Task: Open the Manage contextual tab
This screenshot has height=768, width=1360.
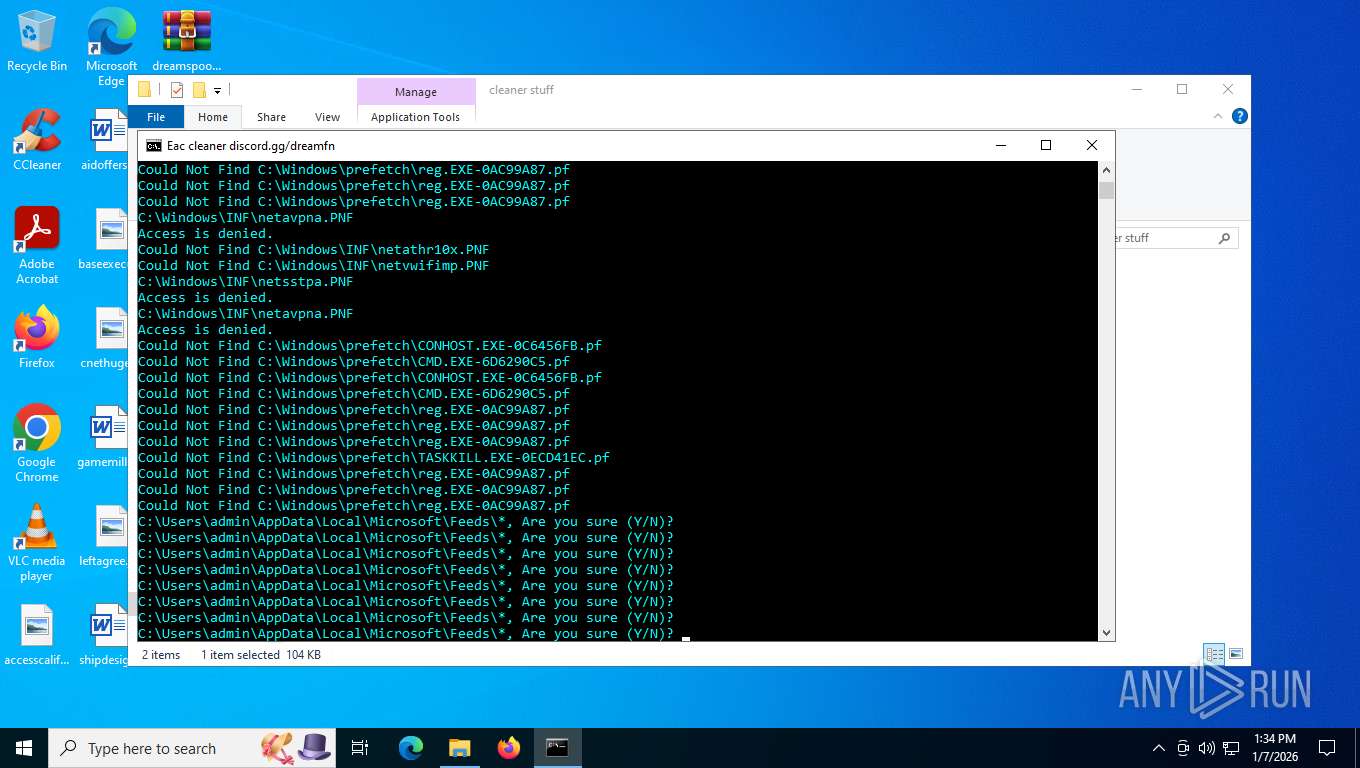Action: coord(416,91)
